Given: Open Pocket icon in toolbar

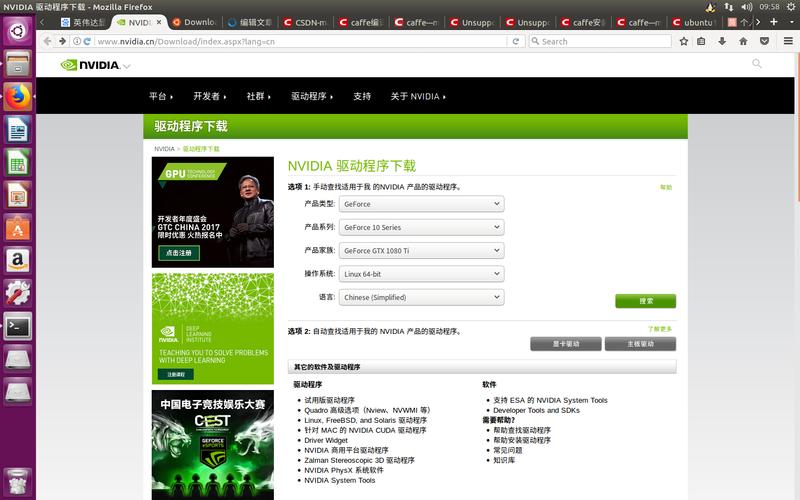Looking at the screenshot, I should [x=764, y=41].
